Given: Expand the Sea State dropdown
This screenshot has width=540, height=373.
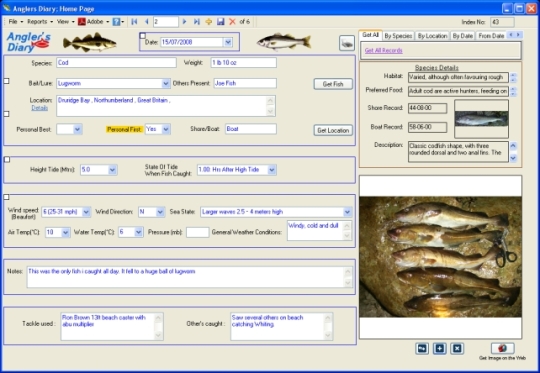Looking at the screenshot, I should (x=347, y=212).
